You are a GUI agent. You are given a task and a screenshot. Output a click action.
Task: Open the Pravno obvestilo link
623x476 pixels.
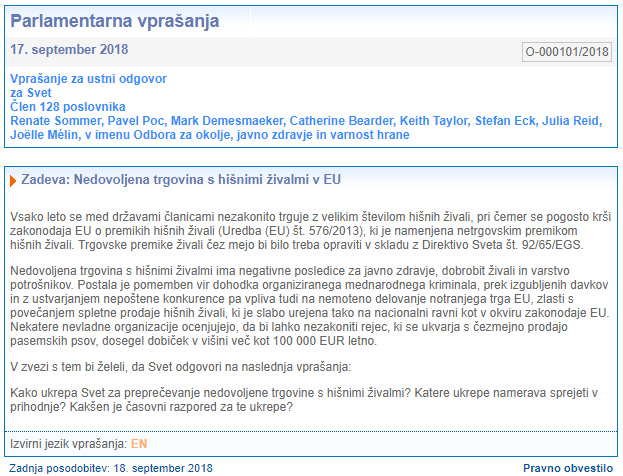pyautogui.click(x=568, y=468)
